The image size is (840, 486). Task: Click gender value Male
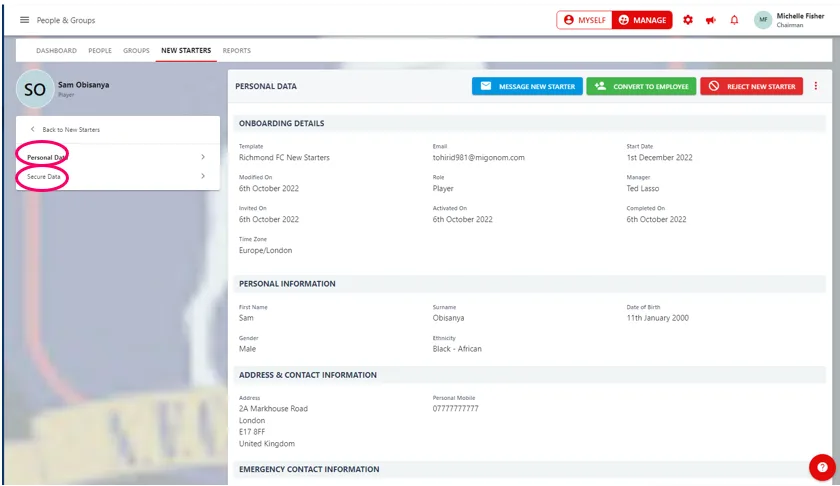click(x=247, y=349)
